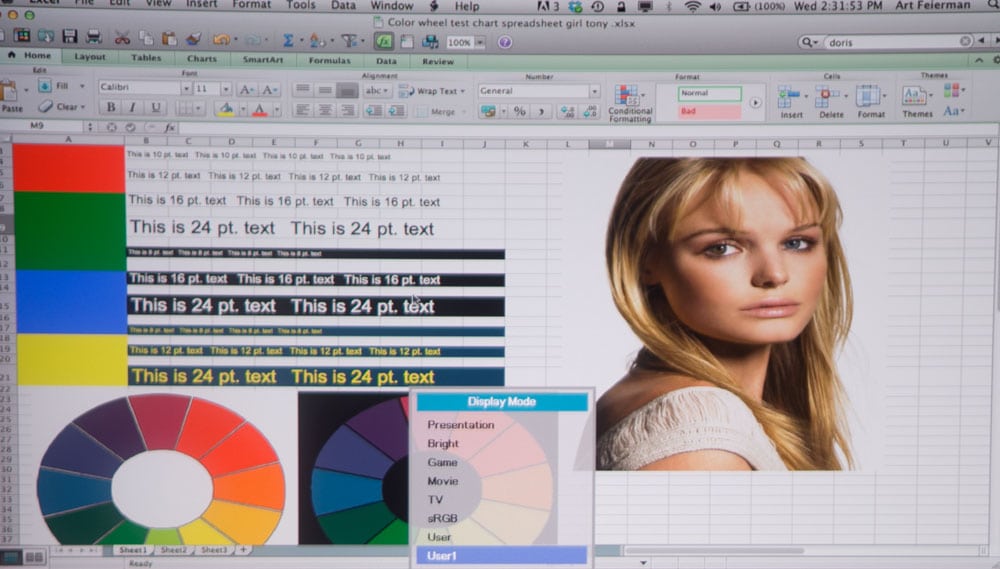Click the Filter funnel toolbar icon
Image resolution: width=1000 pixels, height=569 pixels.
(349, 41)
